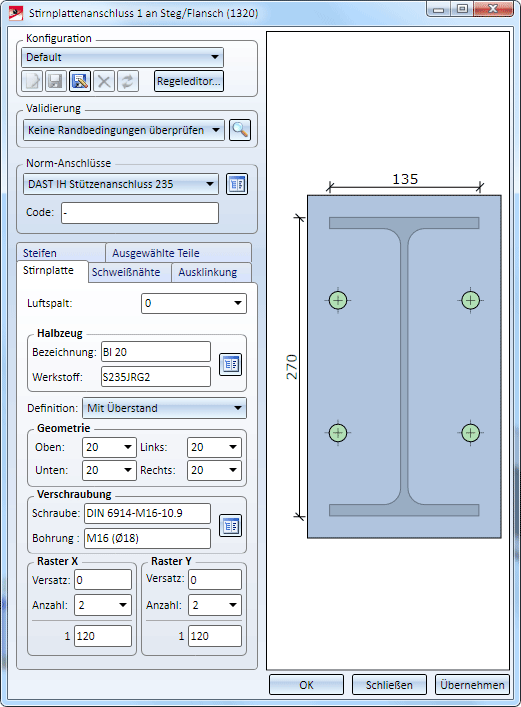
Task: Open the Raster X Anzahl dropdown
Action: (103, 605)
